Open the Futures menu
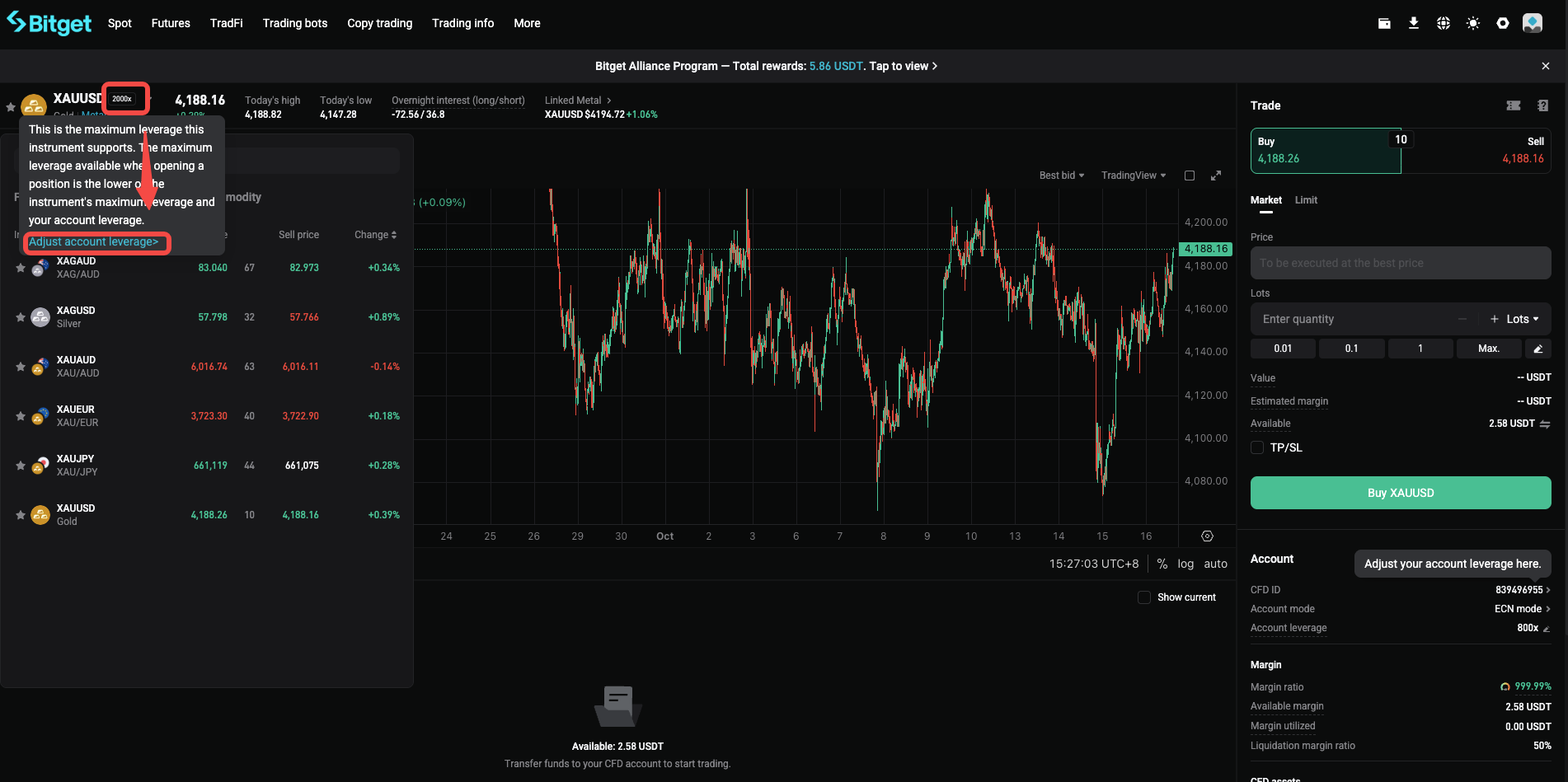This screenshot has width=1568, height=782. 171,23
